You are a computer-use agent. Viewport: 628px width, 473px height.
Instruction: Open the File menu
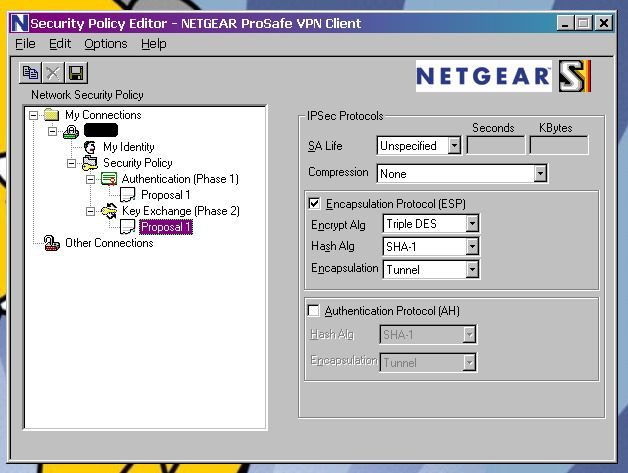[x=25, y=44]
